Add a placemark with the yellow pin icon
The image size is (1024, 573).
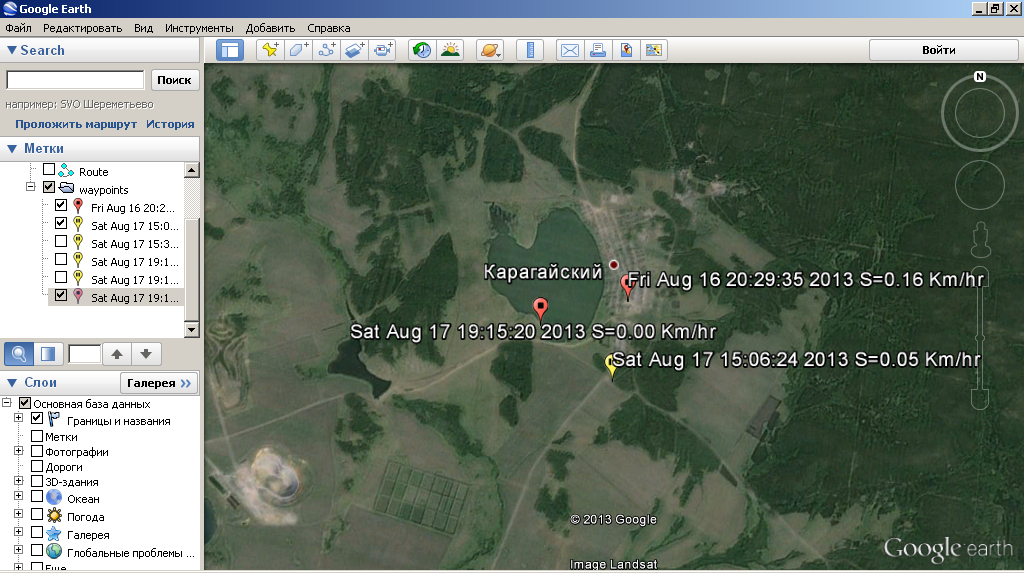pyautogui.click(x=270, y=50)
